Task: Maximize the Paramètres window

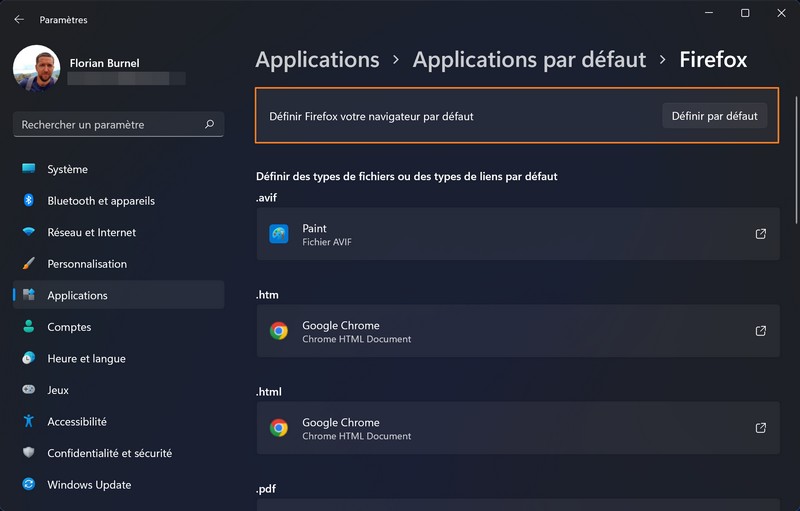Action: click(745, 13)
